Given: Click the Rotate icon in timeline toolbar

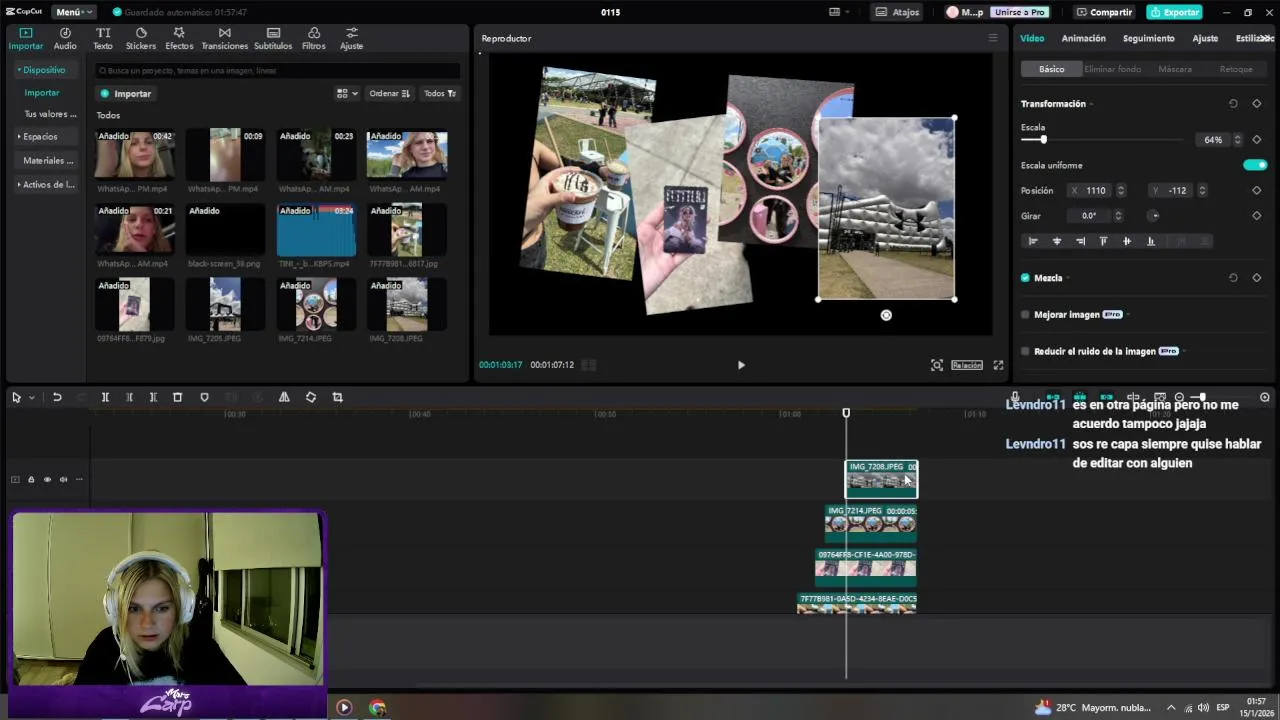Looking at the screenshot, I should [311, 397].
